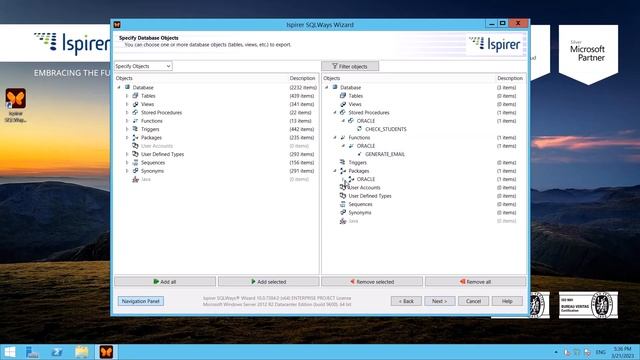The width and height of the screenshot is (640, 360).
Task: Expand Stored Procedures node in left tree
Action: click(127, 113)
